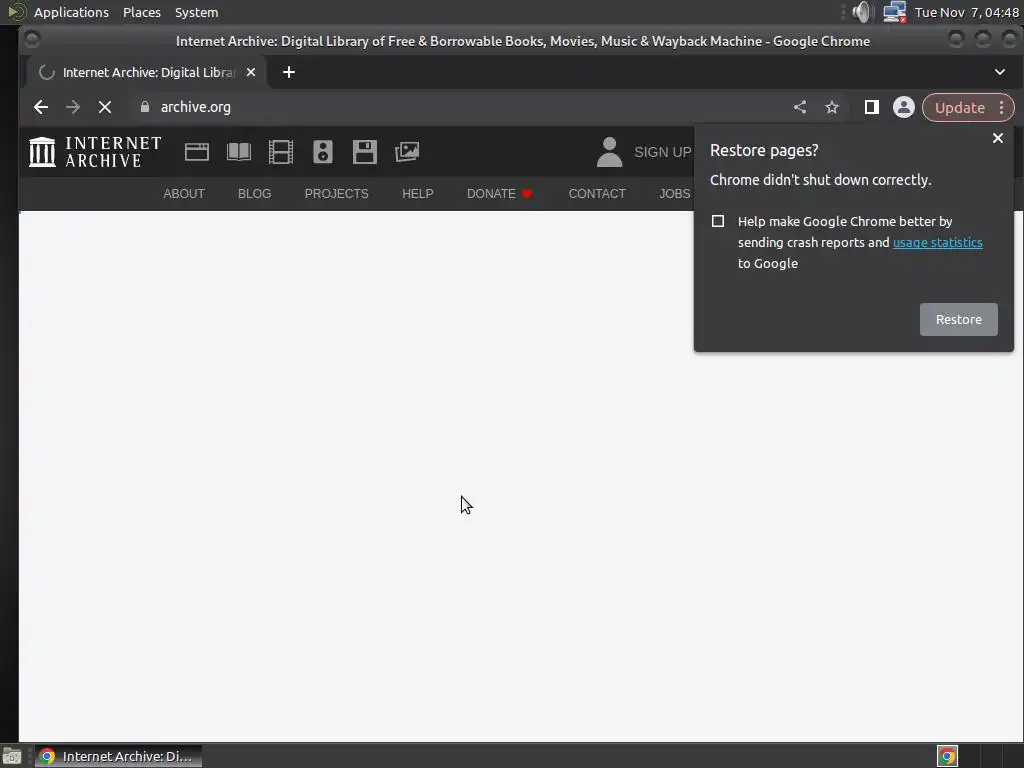This screenshot has height=768, width=1024.
Task: Open Chrome's three-dot menu
Action: (x=1002, y=108)
